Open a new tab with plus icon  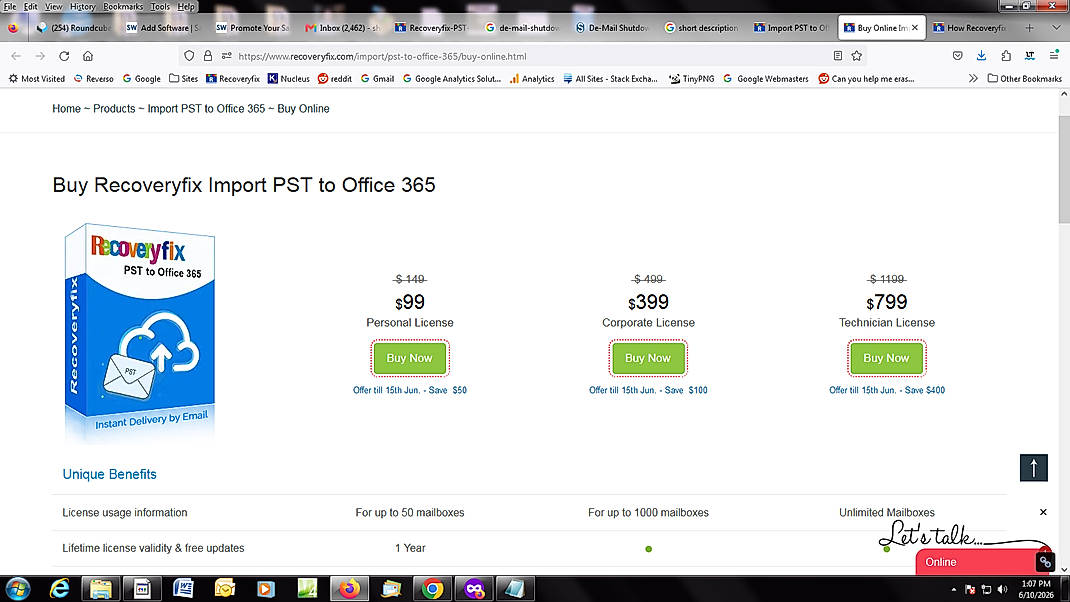coord(1030,28)
